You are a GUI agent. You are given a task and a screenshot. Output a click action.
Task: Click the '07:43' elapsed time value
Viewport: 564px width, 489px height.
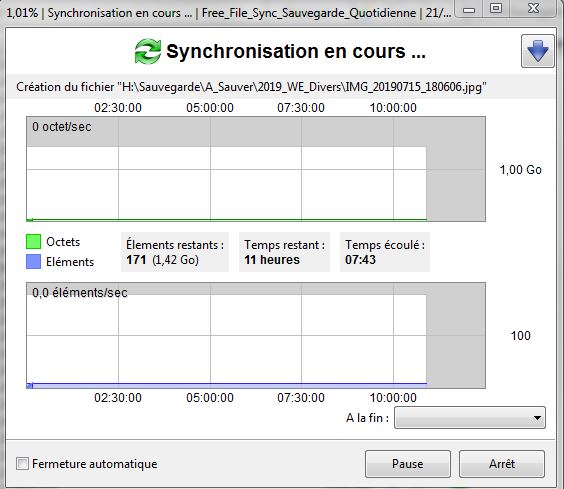(360, 260)
